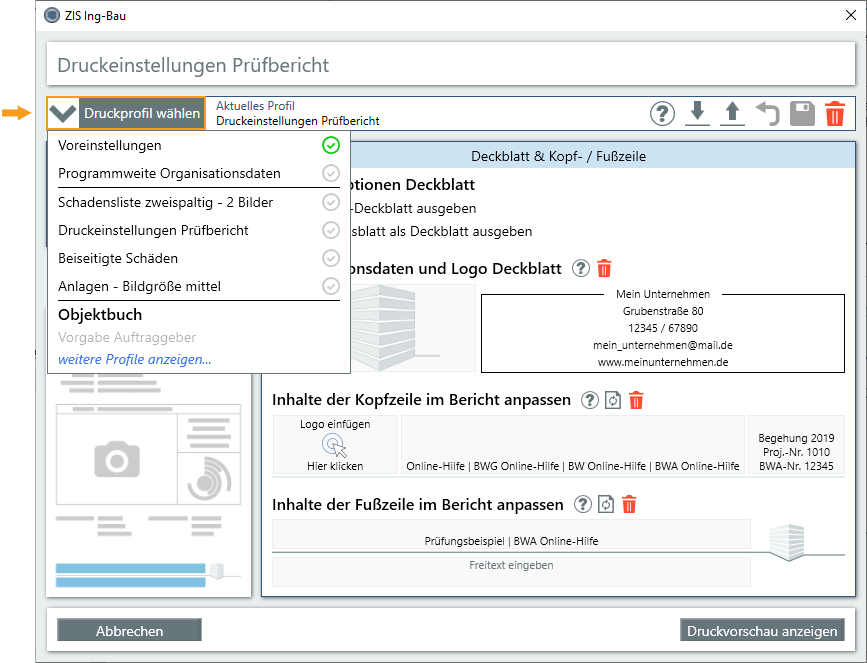Open help in the profile toolbar
867x663 pixels.
pos(663,113)
